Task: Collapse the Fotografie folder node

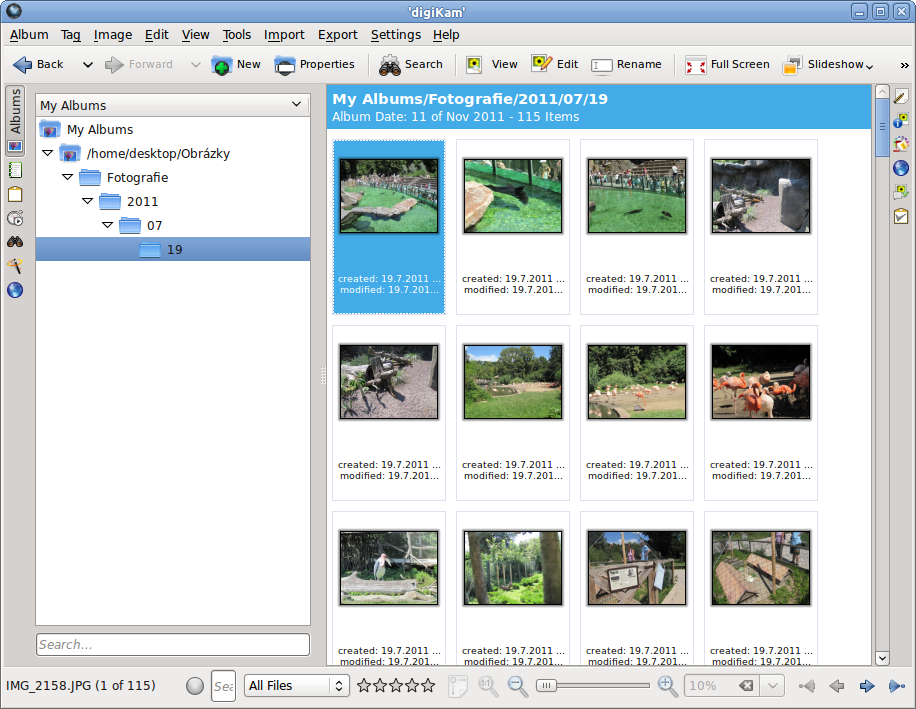Action: pyautogui.click(x=68, y=177)
